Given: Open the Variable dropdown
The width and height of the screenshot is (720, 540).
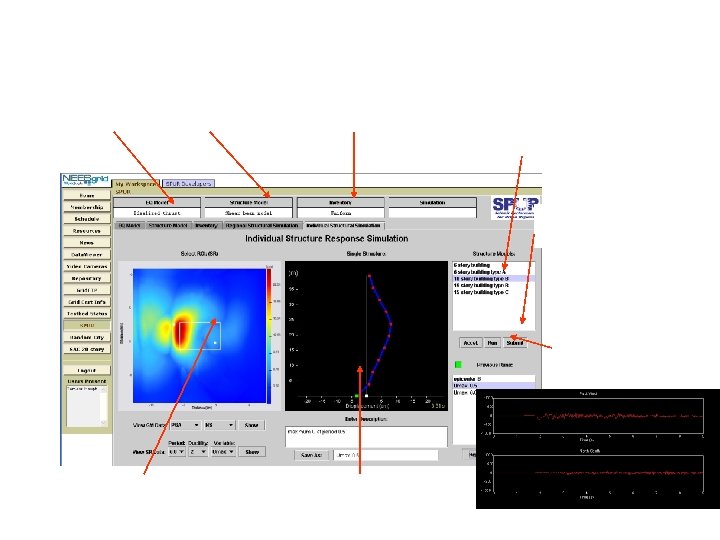Looking at the screenshot, I should 223,452.
